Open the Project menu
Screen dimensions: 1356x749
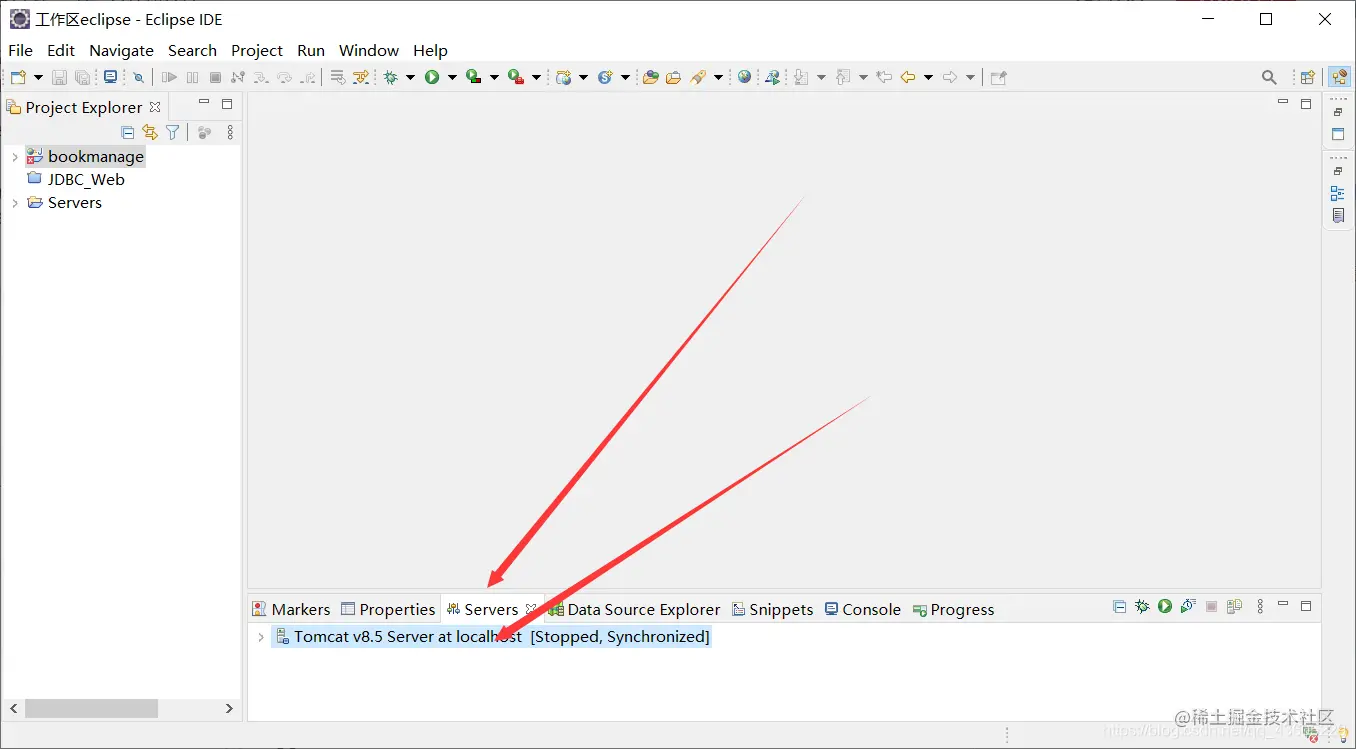257,50
